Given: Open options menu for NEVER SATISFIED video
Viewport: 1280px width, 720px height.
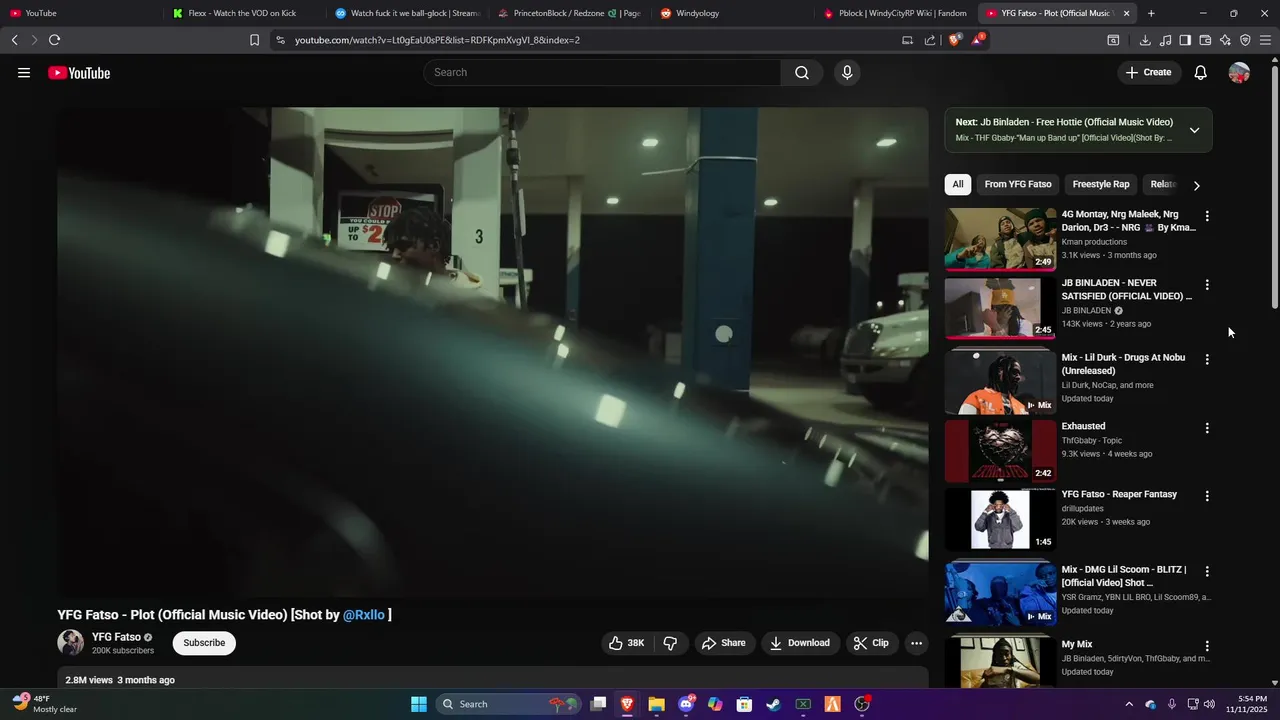Looking at the screenshot, I should tap(1207, 285).
